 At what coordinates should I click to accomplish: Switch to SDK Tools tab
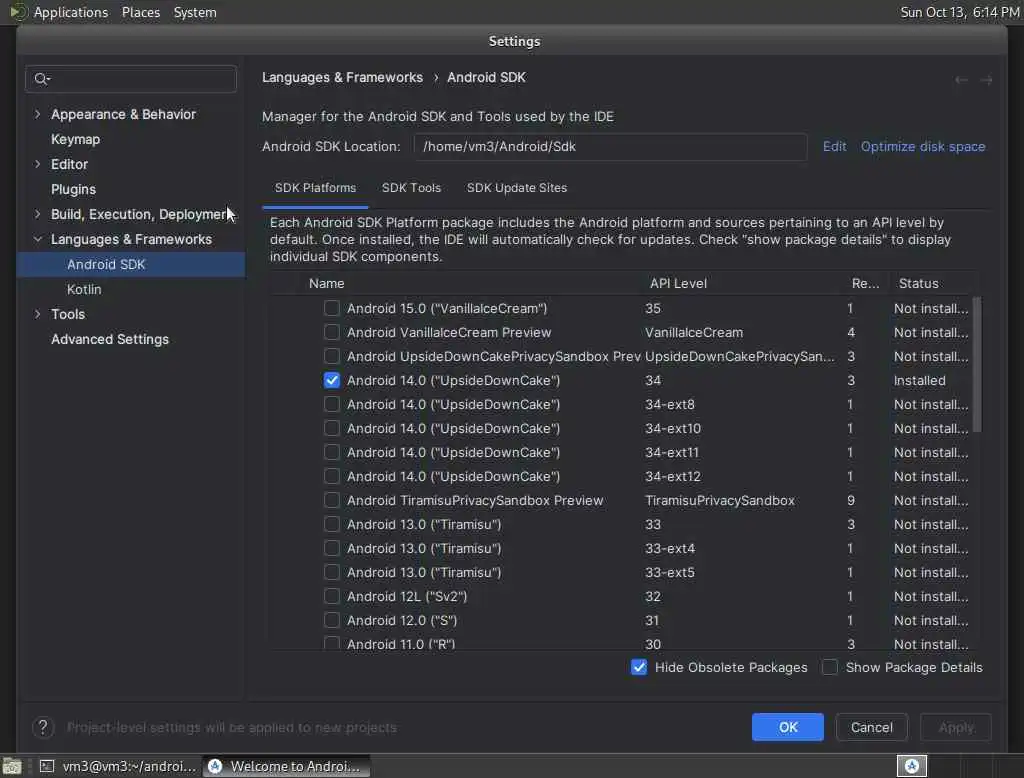point(411,188)
